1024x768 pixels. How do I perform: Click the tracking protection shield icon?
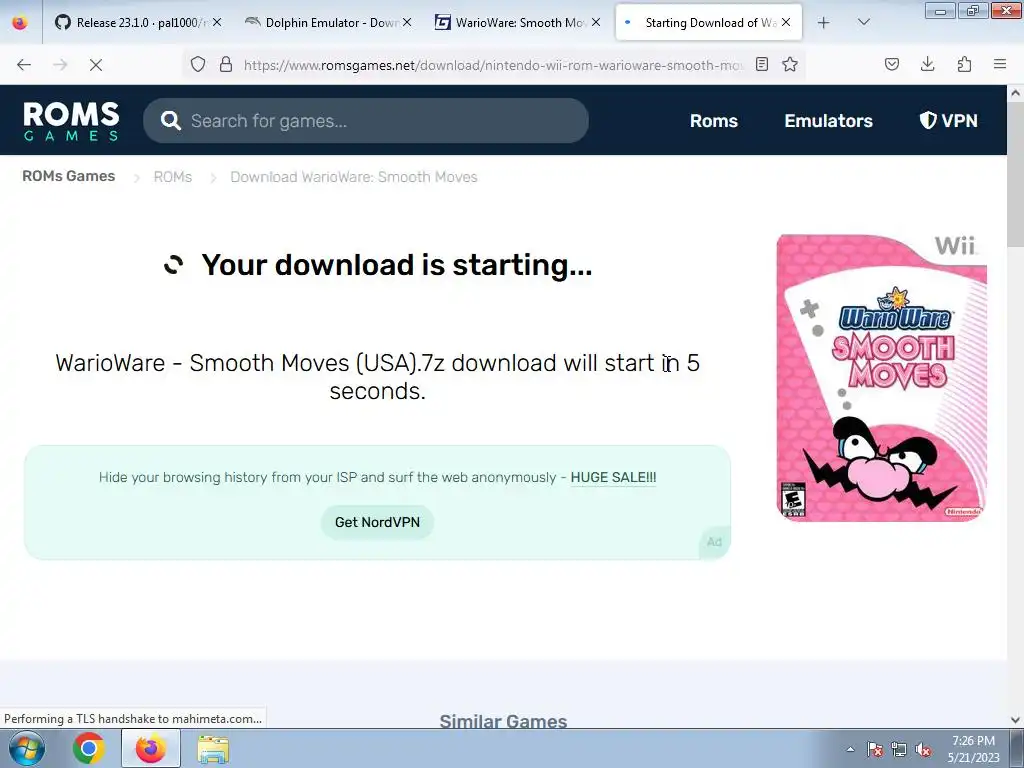[x=198, y=64]
